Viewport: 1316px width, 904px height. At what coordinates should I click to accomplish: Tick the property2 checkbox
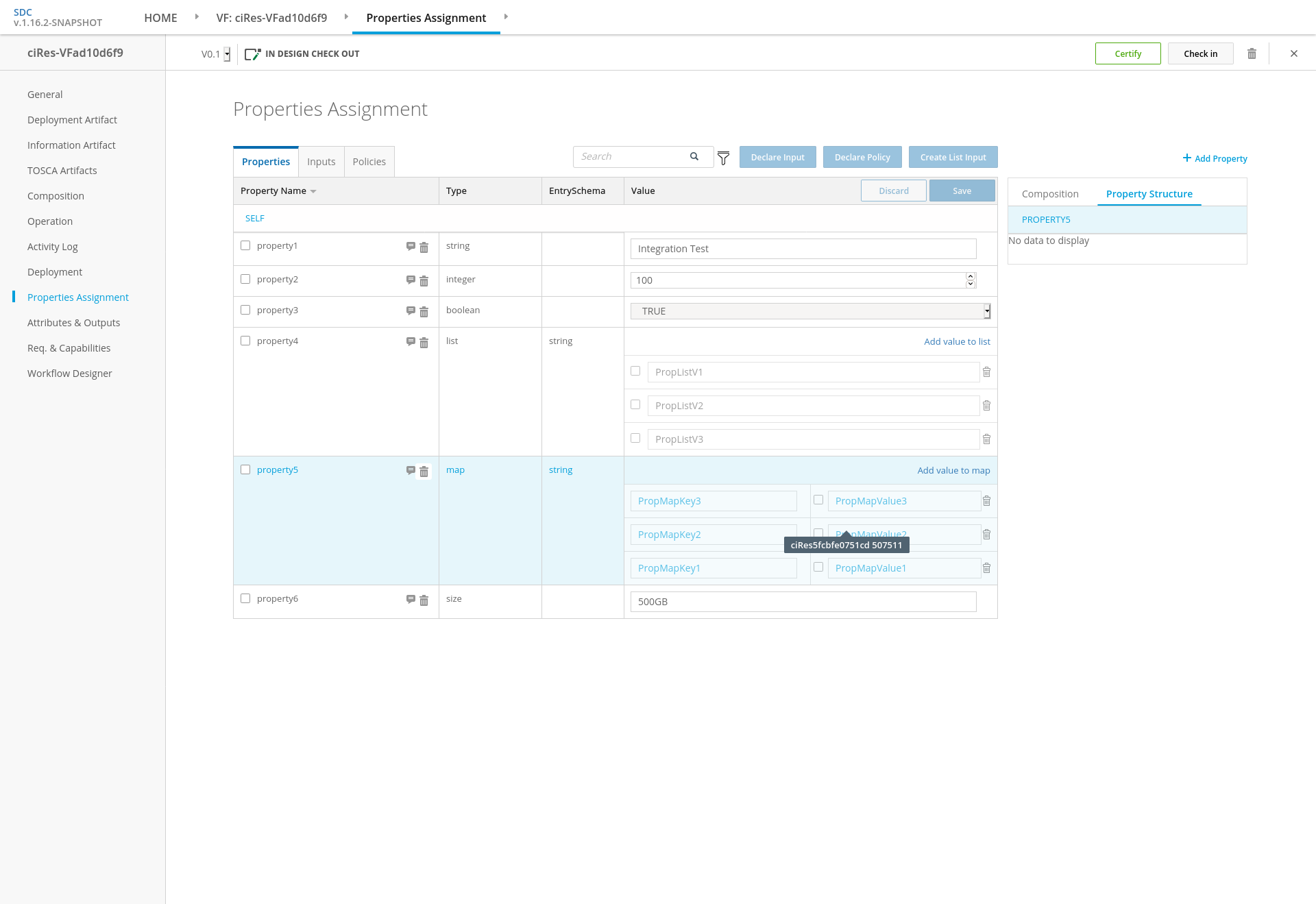[245, 279]
